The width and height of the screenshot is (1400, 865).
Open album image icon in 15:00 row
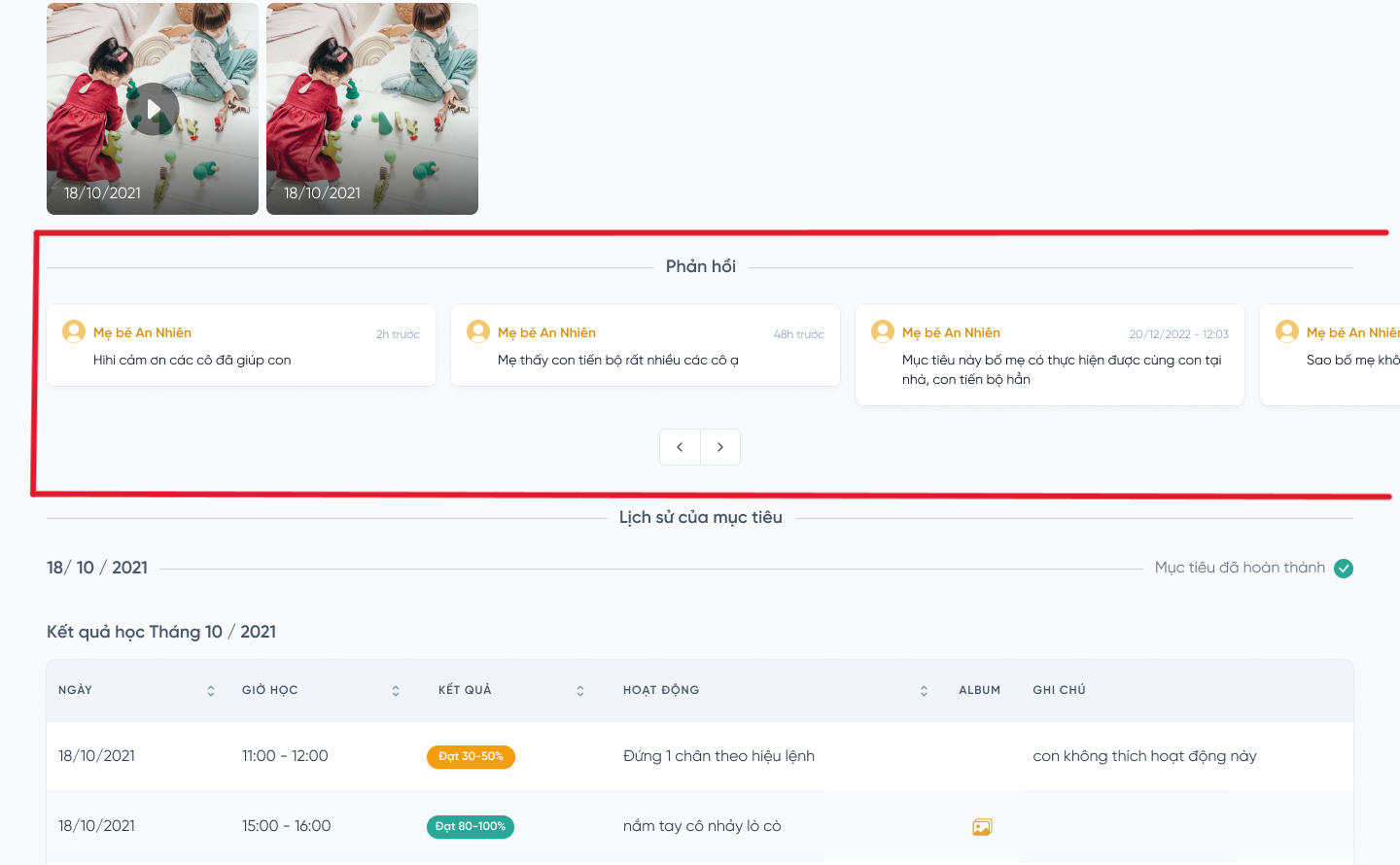click(982, 827)
